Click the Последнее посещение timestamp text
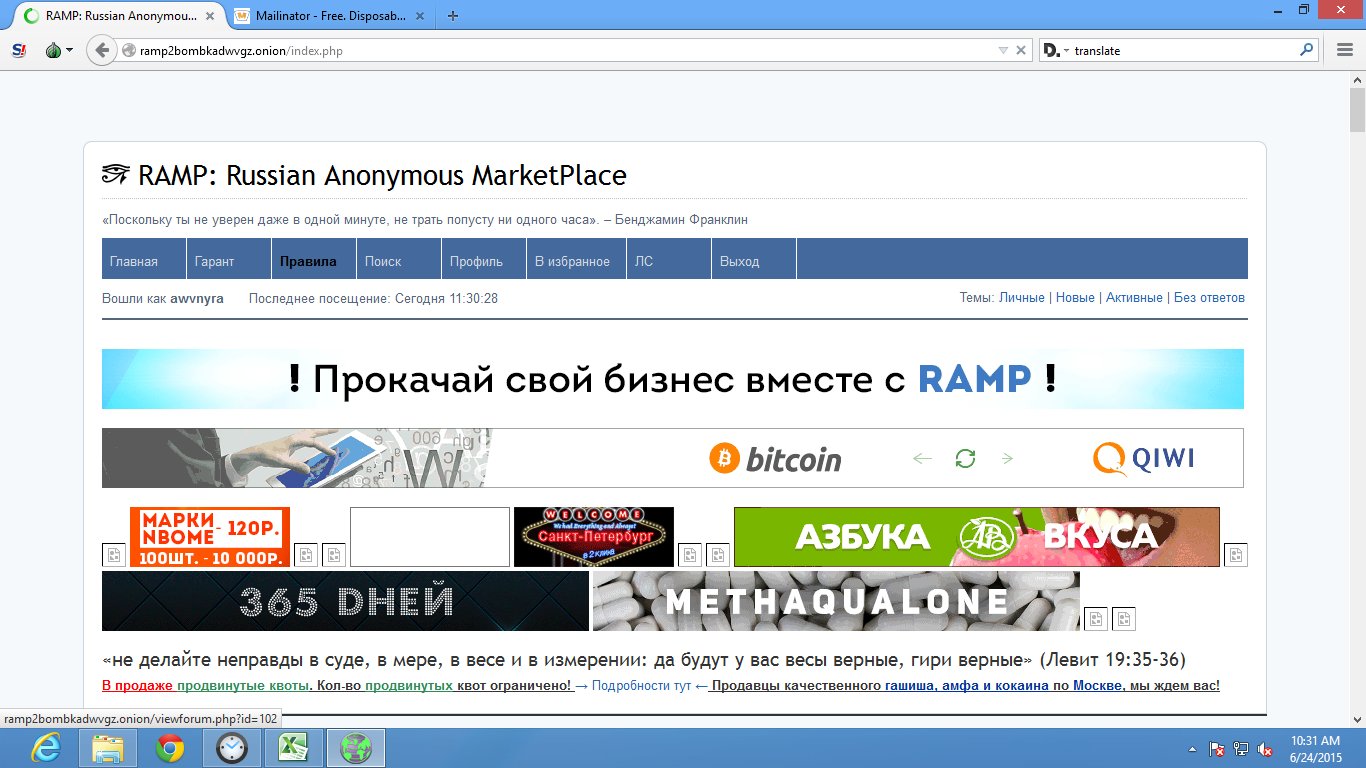 tap(373, 298)
